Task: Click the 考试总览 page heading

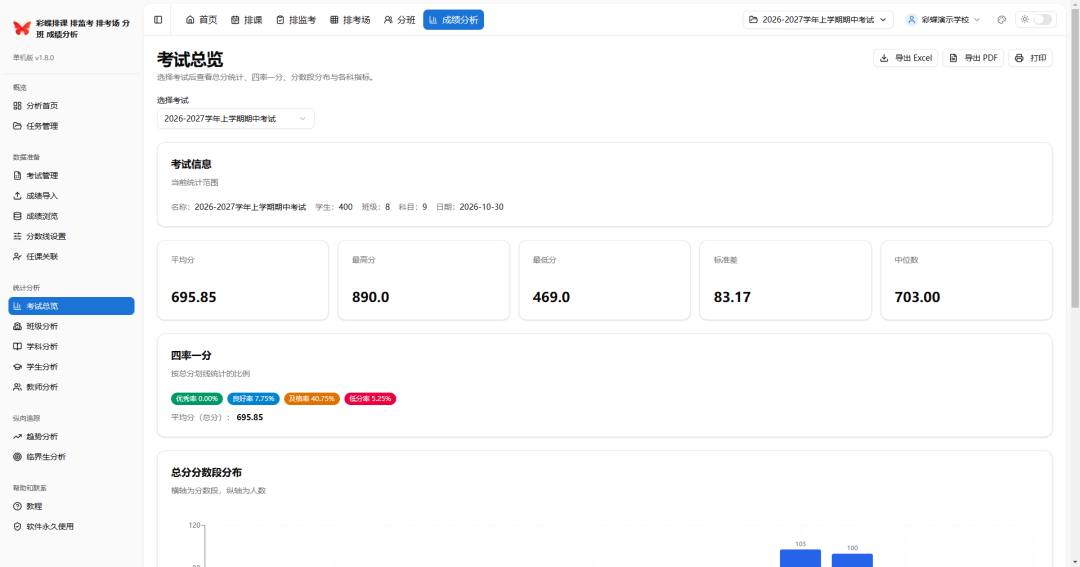Action: point(190,59)
